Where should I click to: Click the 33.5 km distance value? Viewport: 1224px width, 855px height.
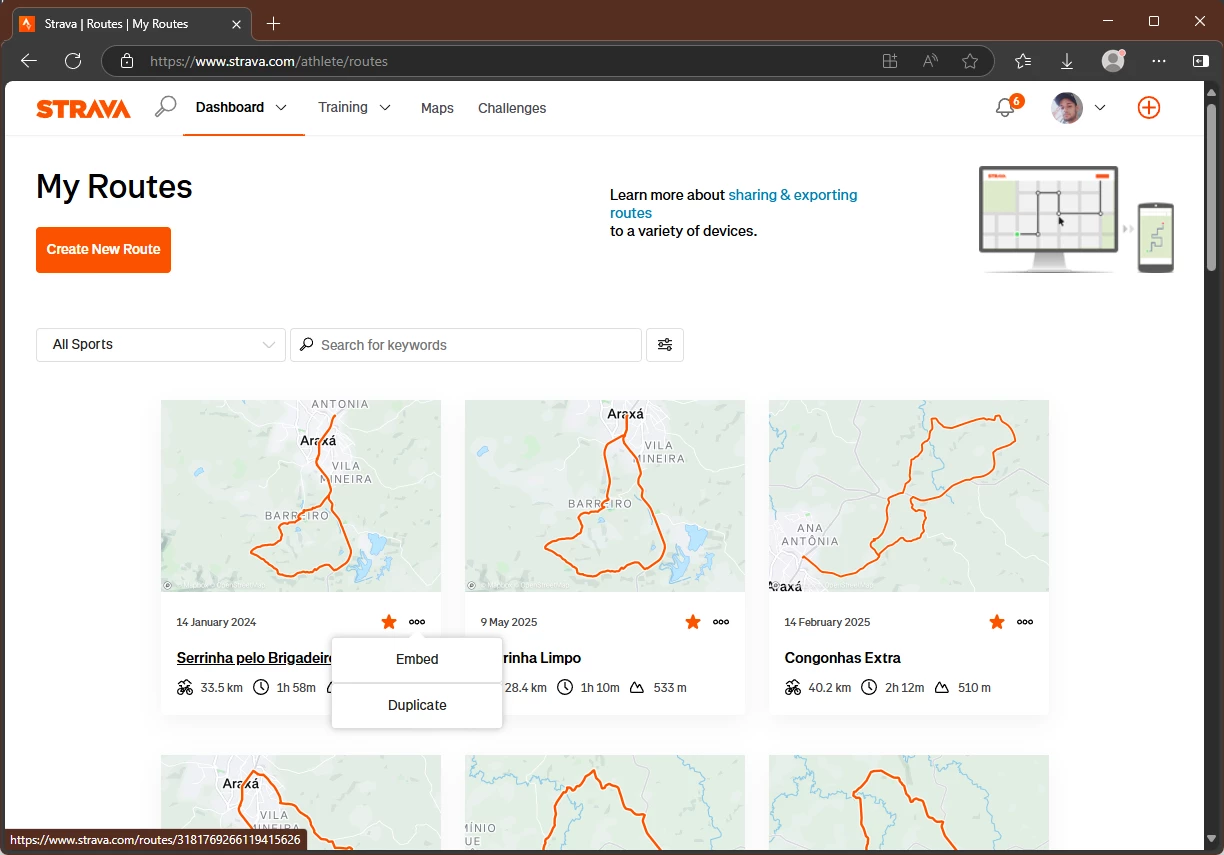pyautogui.click(x=222, y=688)
